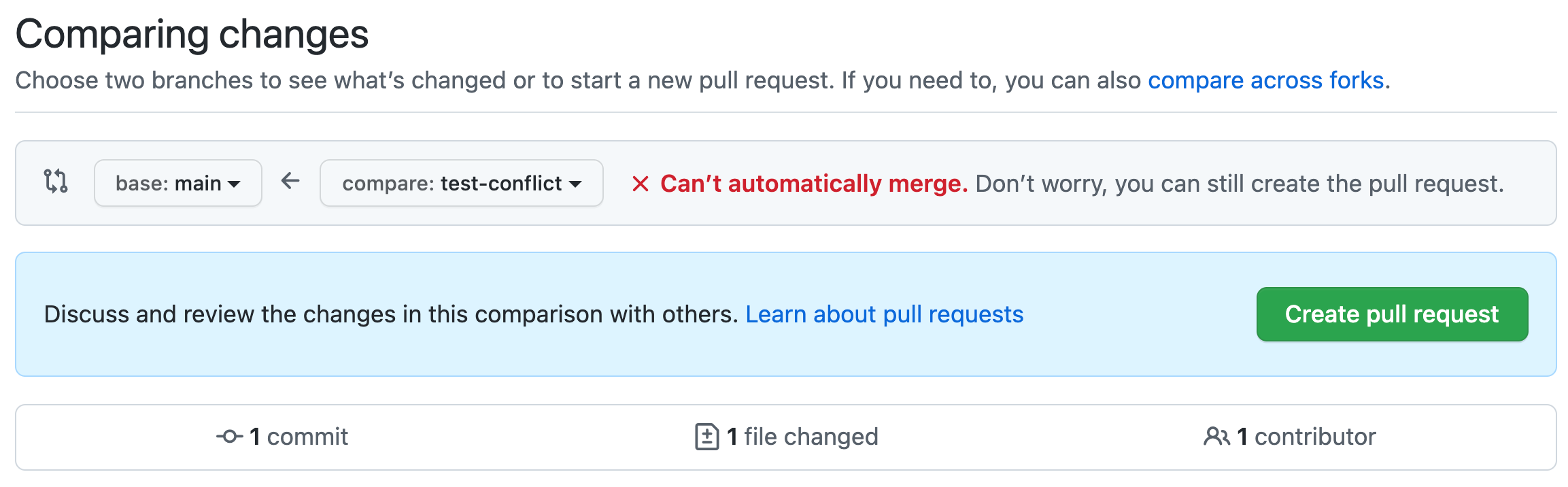The width and height of the screenshot is (1568, 487).
Task: Click the Create pull request button
Action: point(1392,314)
